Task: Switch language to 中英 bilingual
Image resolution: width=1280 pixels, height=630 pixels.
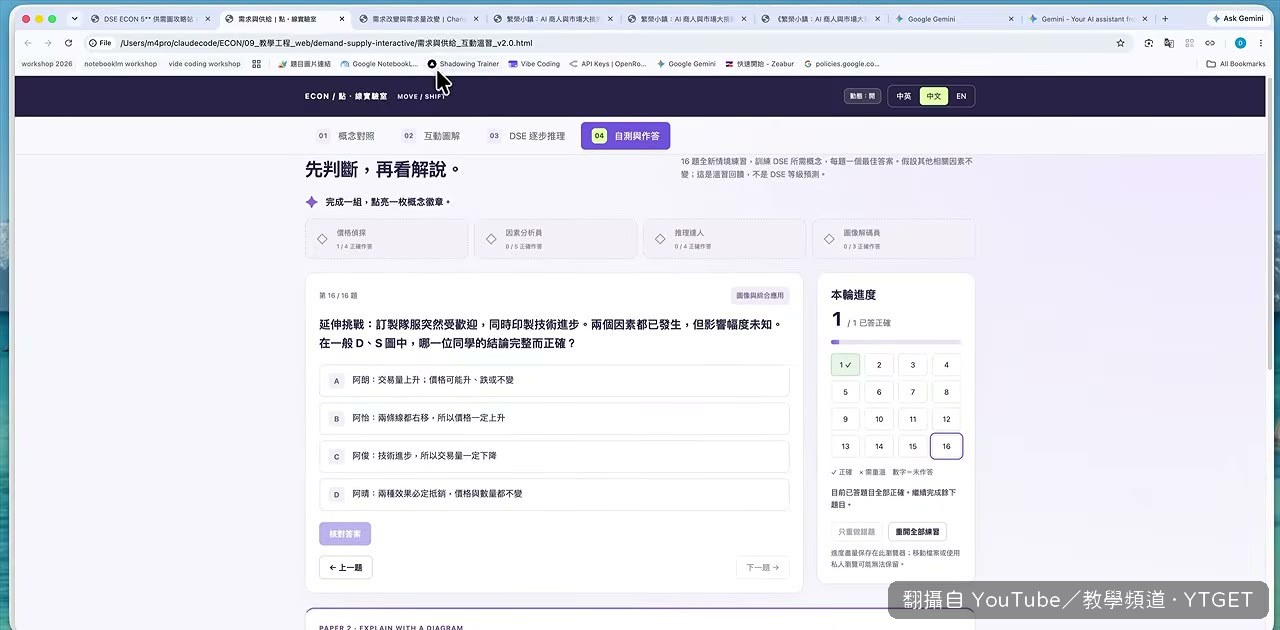Action: click(903, 96)
